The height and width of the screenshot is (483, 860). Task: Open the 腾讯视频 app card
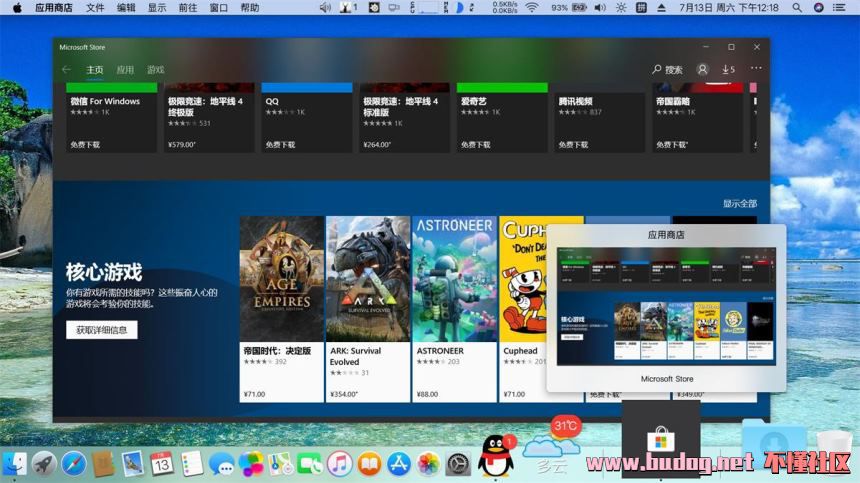[x=599, y=118]
